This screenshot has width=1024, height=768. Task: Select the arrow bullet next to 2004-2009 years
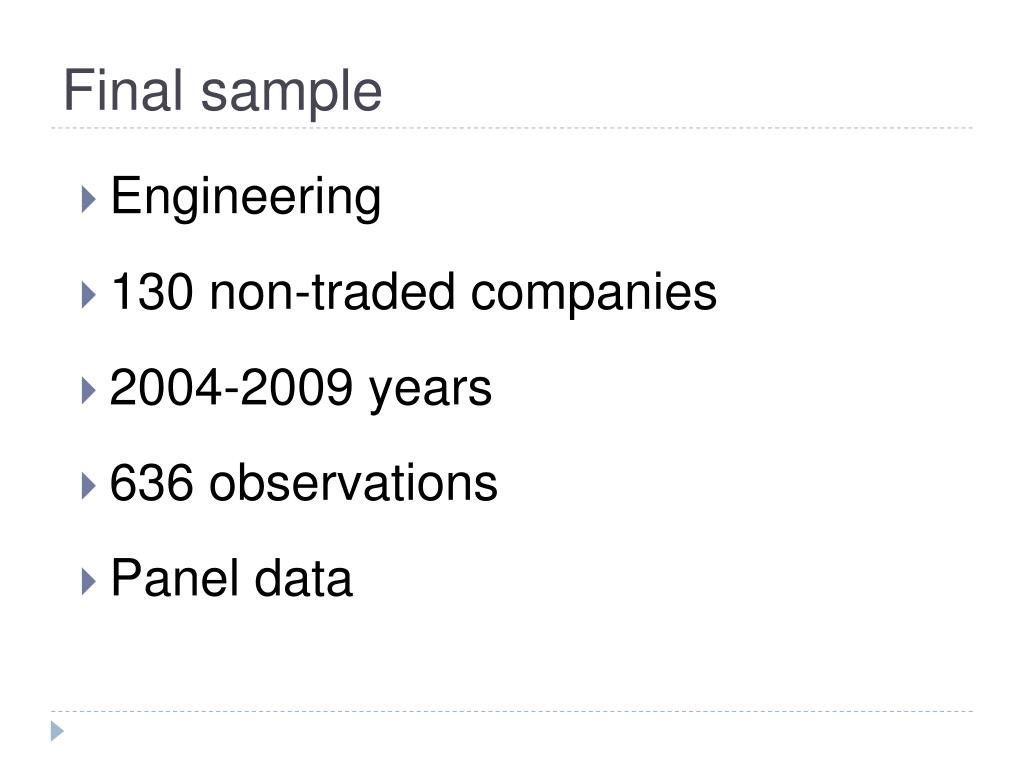pyautogui.click(x=89, y=391)
